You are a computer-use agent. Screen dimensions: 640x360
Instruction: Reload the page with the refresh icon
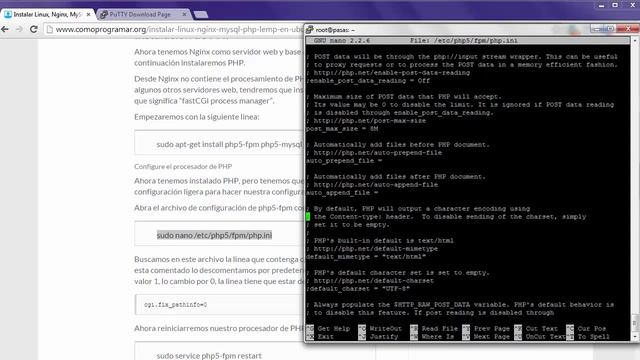click(x=34, y=29)
